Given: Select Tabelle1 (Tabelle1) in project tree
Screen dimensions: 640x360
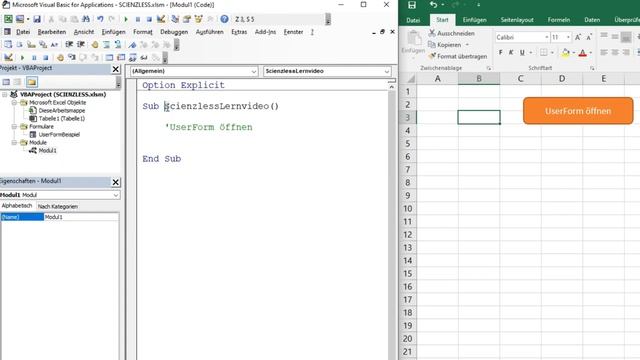Looking at the screenshot, I should 62,118.
